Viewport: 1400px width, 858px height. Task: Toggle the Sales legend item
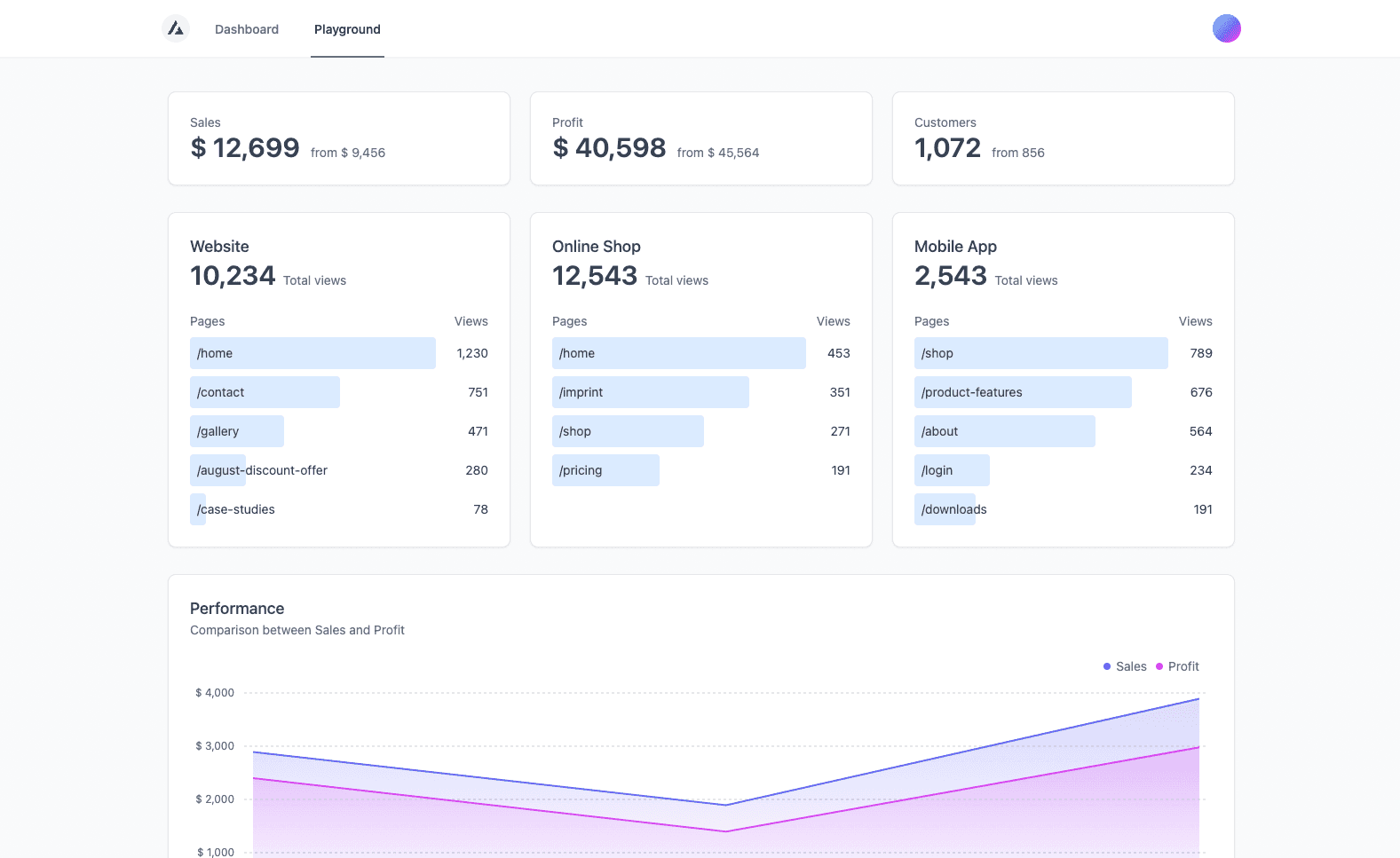click(1125, 666)
